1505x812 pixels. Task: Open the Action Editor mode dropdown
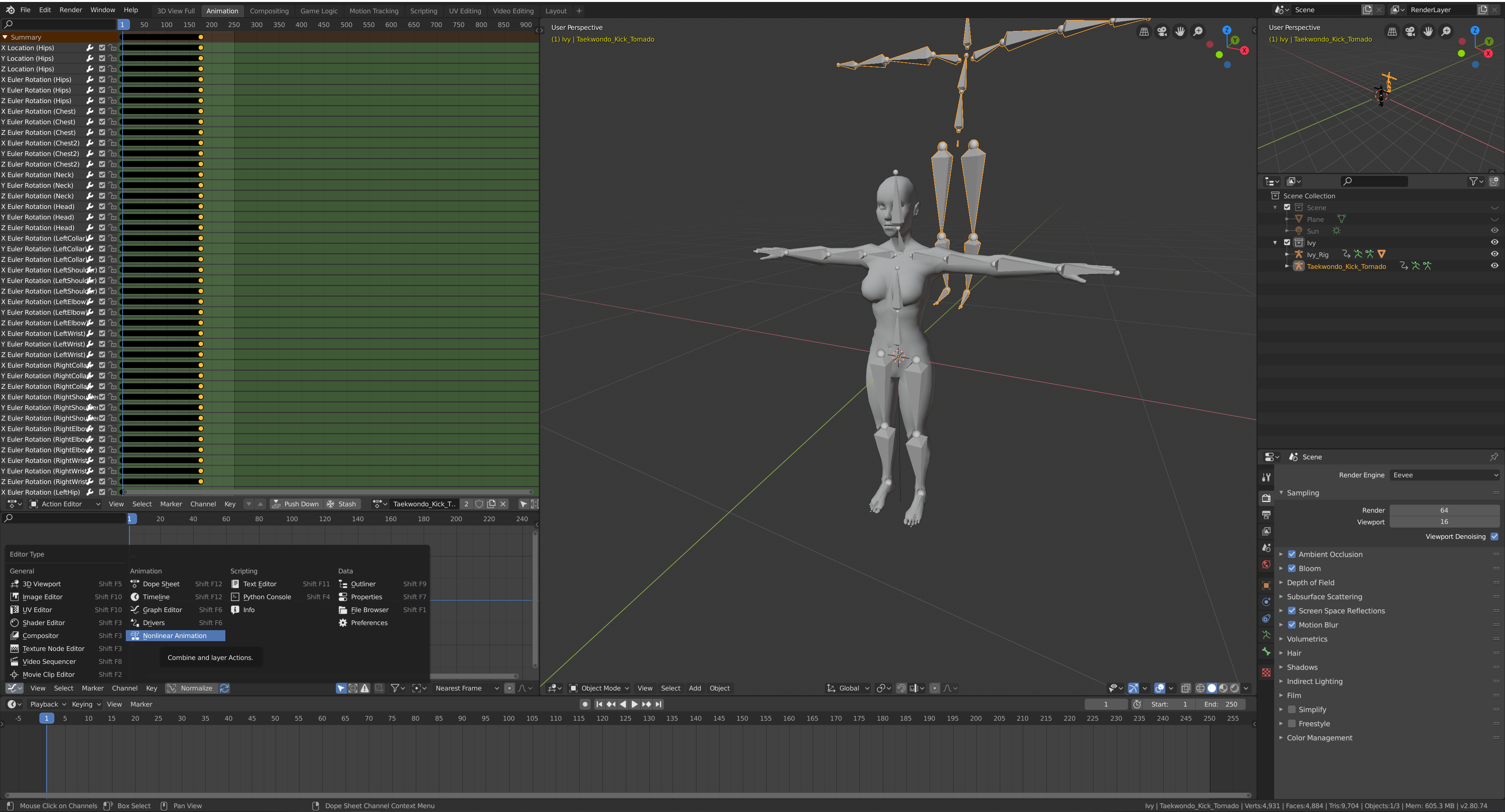click(64, 504)
